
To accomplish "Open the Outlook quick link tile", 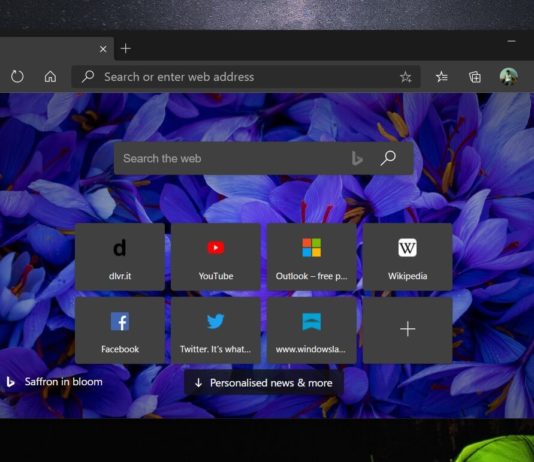I will coord(312,257).
